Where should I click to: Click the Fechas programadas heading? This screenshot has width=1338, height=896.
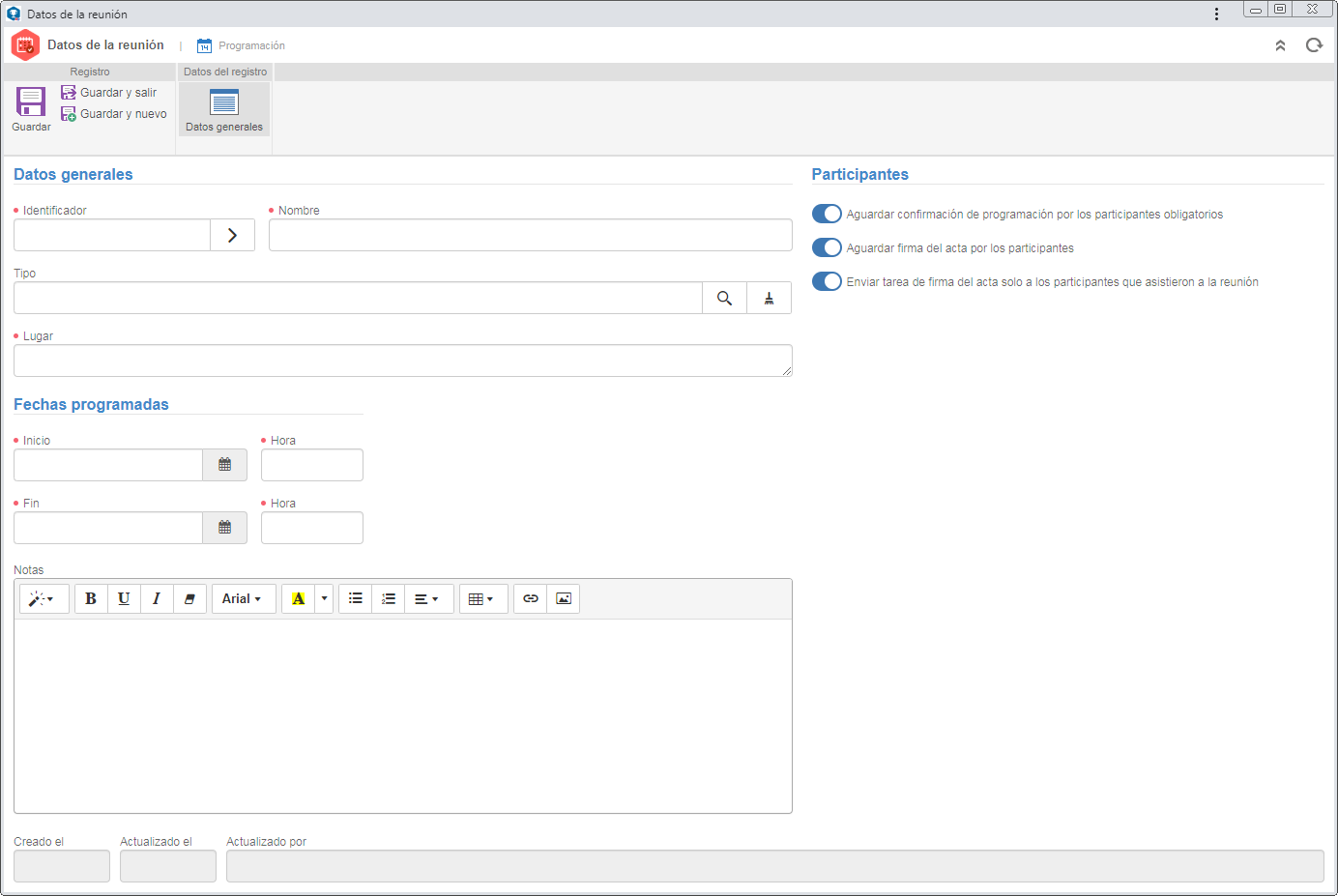(91, 404)
